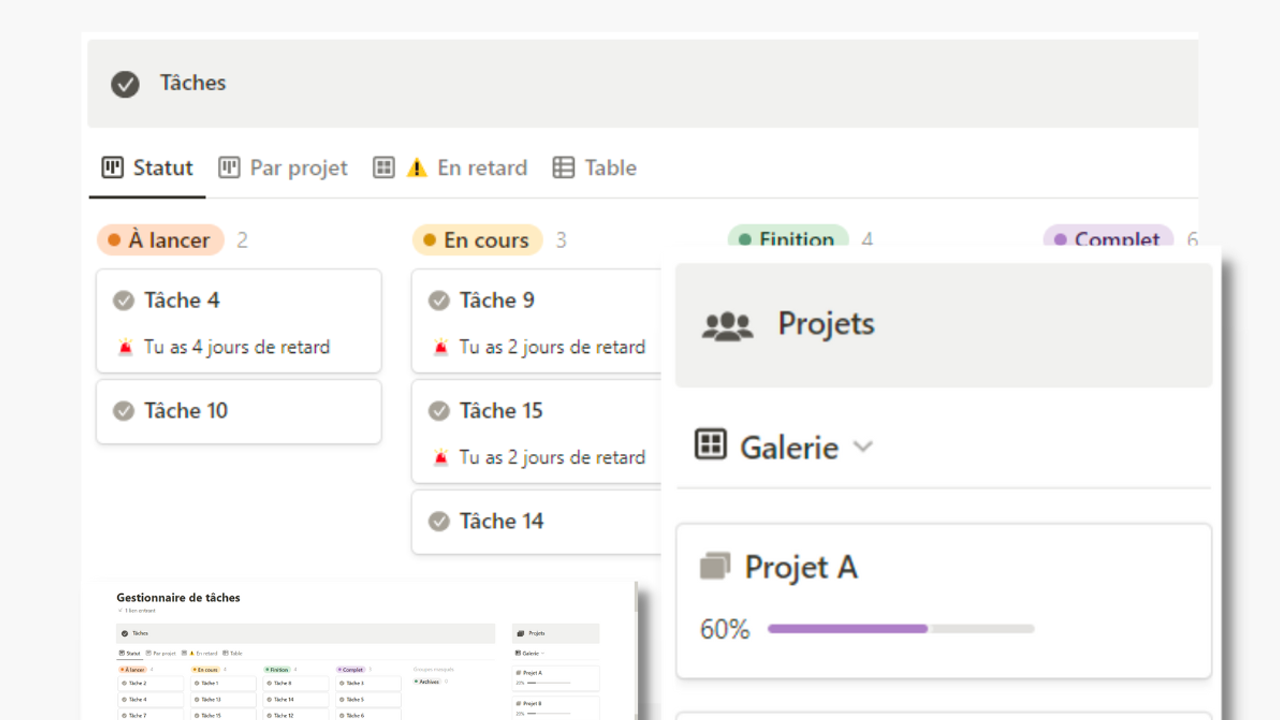Select the En retard tab
The image size is (1280, 720).
[x=450, y=168]
